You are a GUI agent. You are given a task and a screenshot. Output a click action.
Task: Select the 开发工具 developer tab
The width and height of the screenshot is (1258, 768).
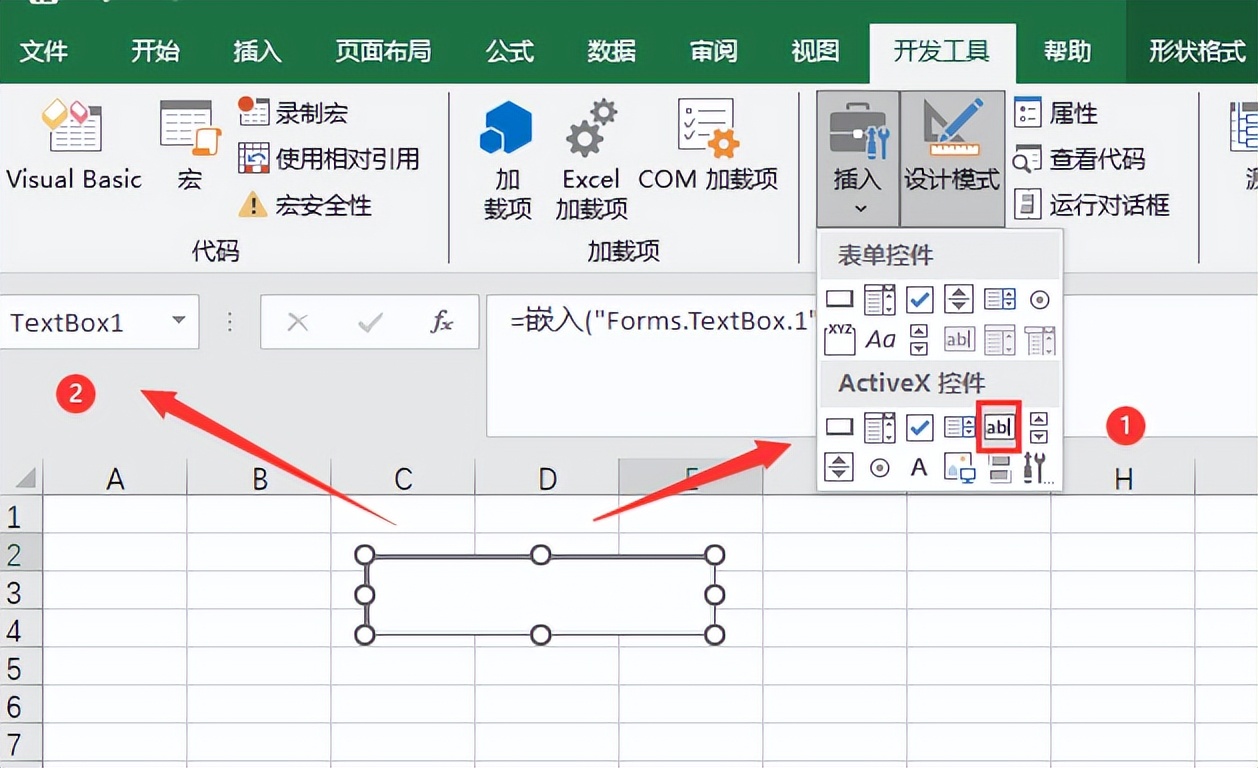click(942, 50)
